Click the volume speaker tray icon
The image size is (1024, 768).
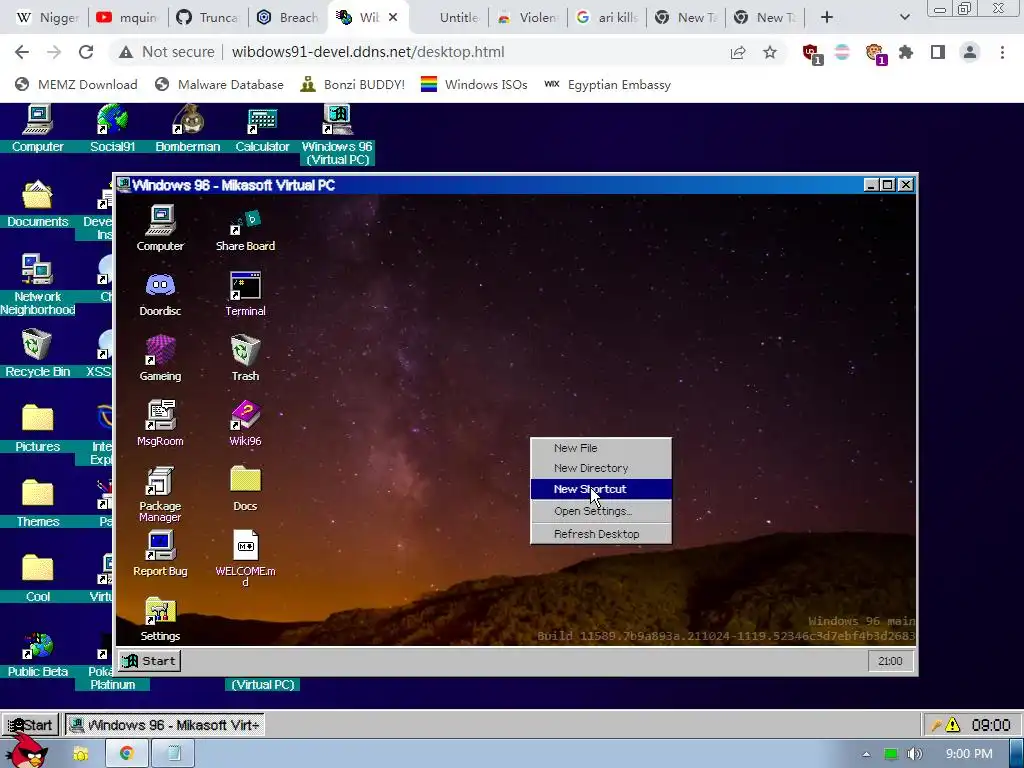(x=915, y=754)
